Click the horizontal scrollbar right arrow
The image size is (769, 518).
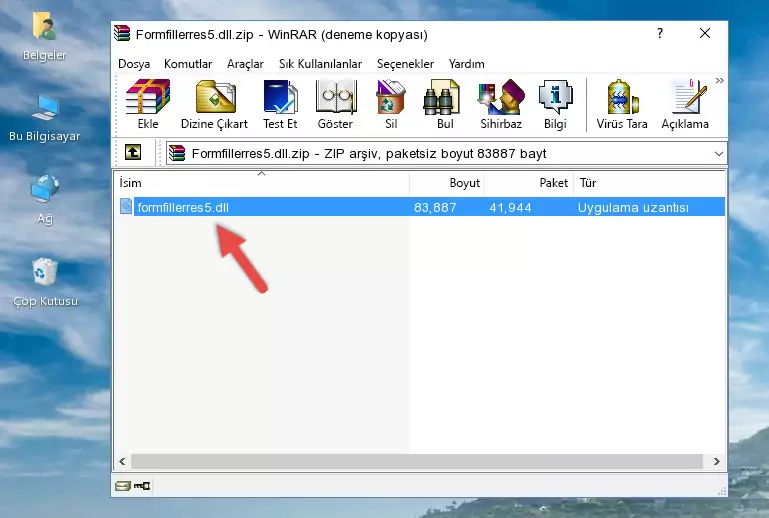coord(717,461)
